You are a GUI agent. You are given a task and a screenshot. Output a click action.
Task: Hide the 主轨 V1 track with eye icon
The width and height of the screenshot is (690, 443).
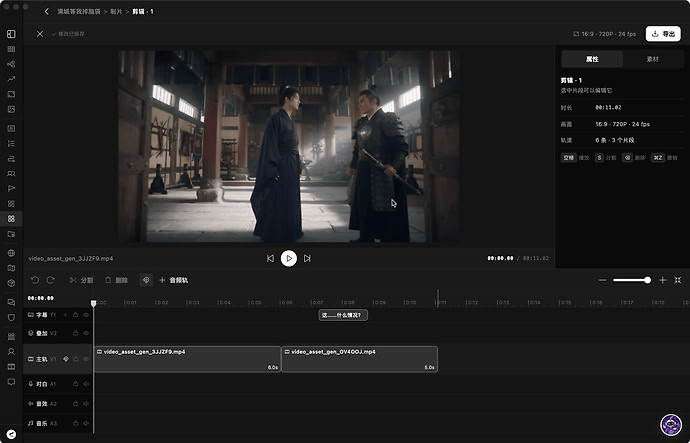86,359
